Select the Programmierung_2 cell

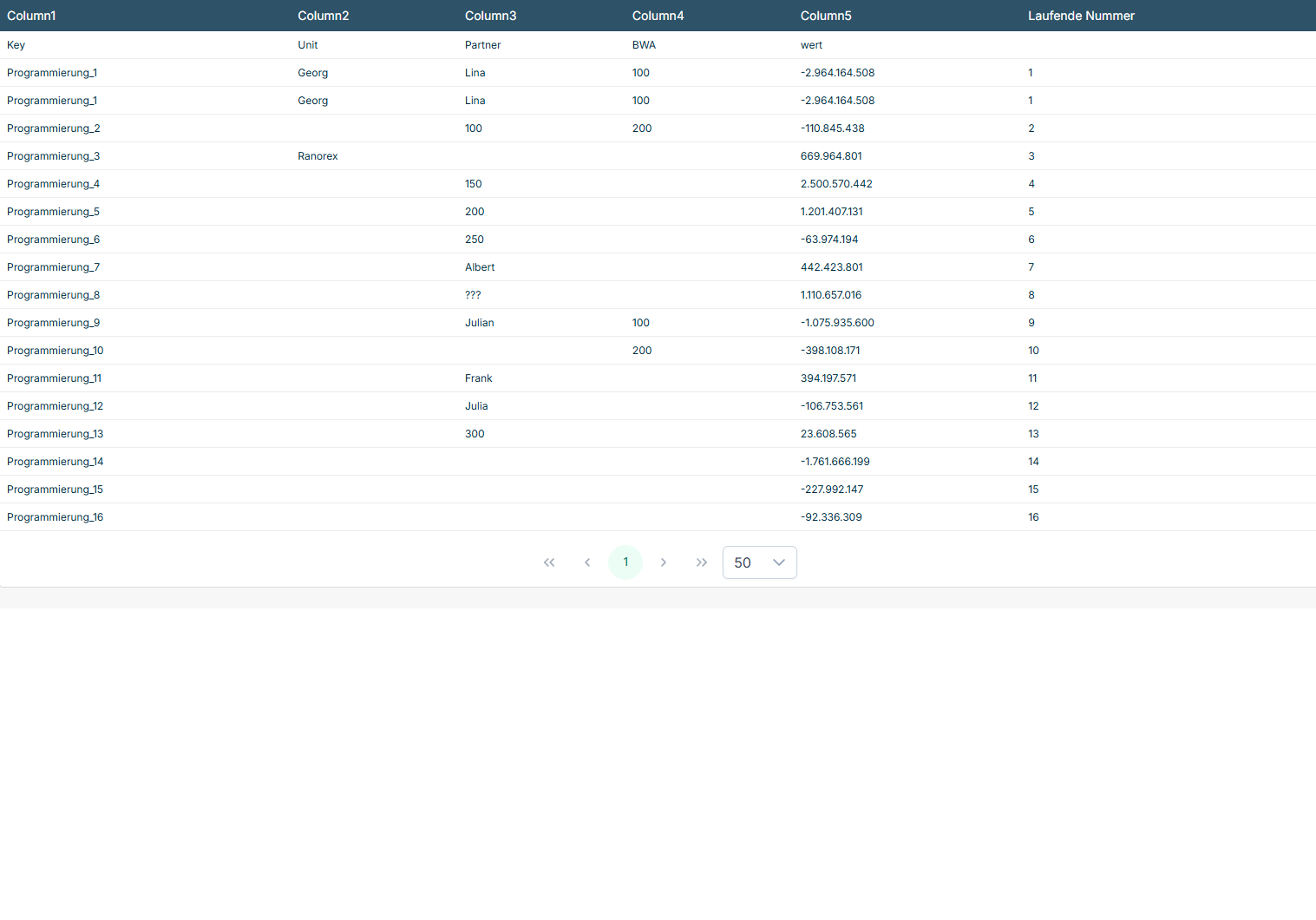pos(54,128)
